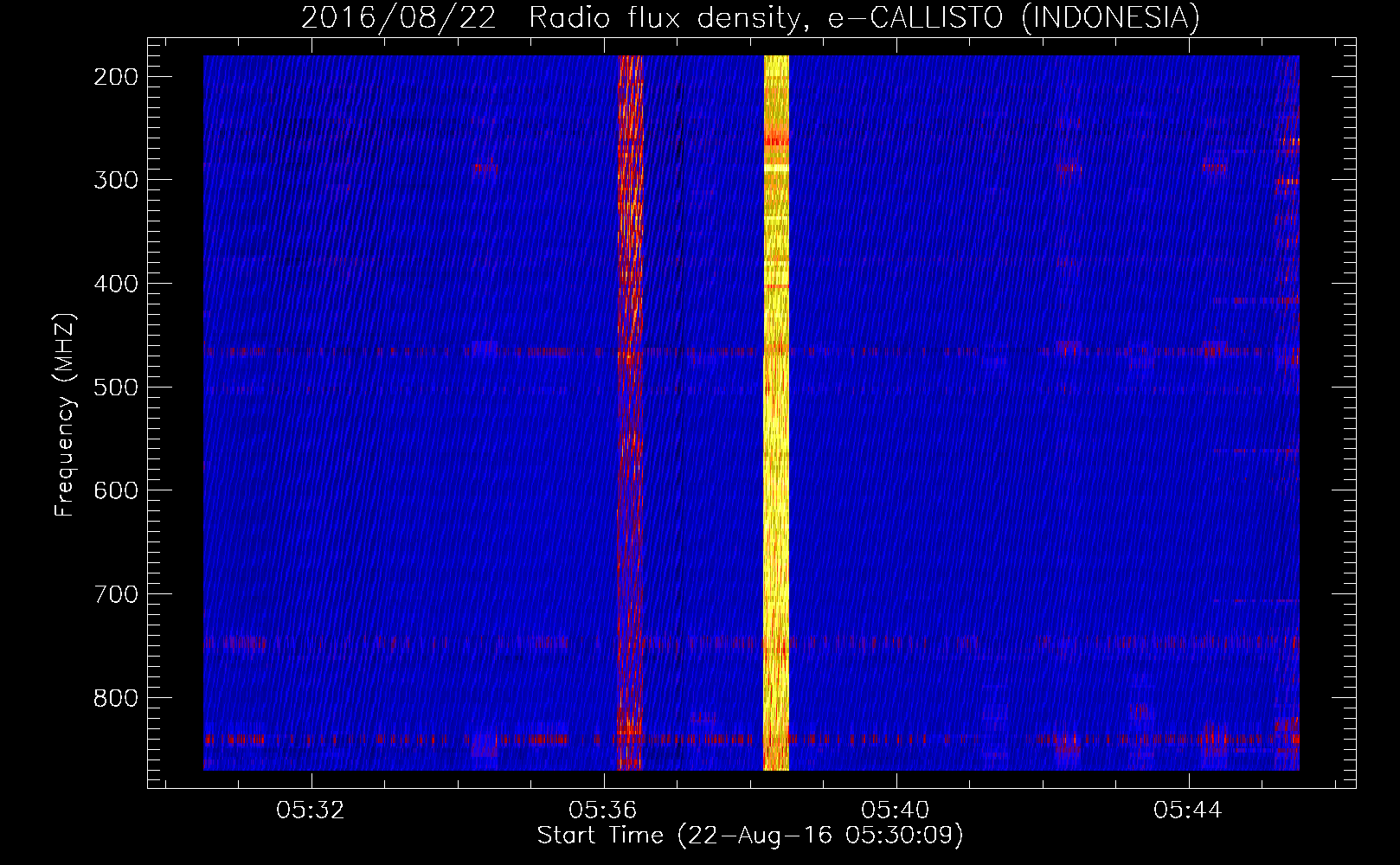Click the 600 frequency tick label
The image size is (1400, 865).
(116, 490)
